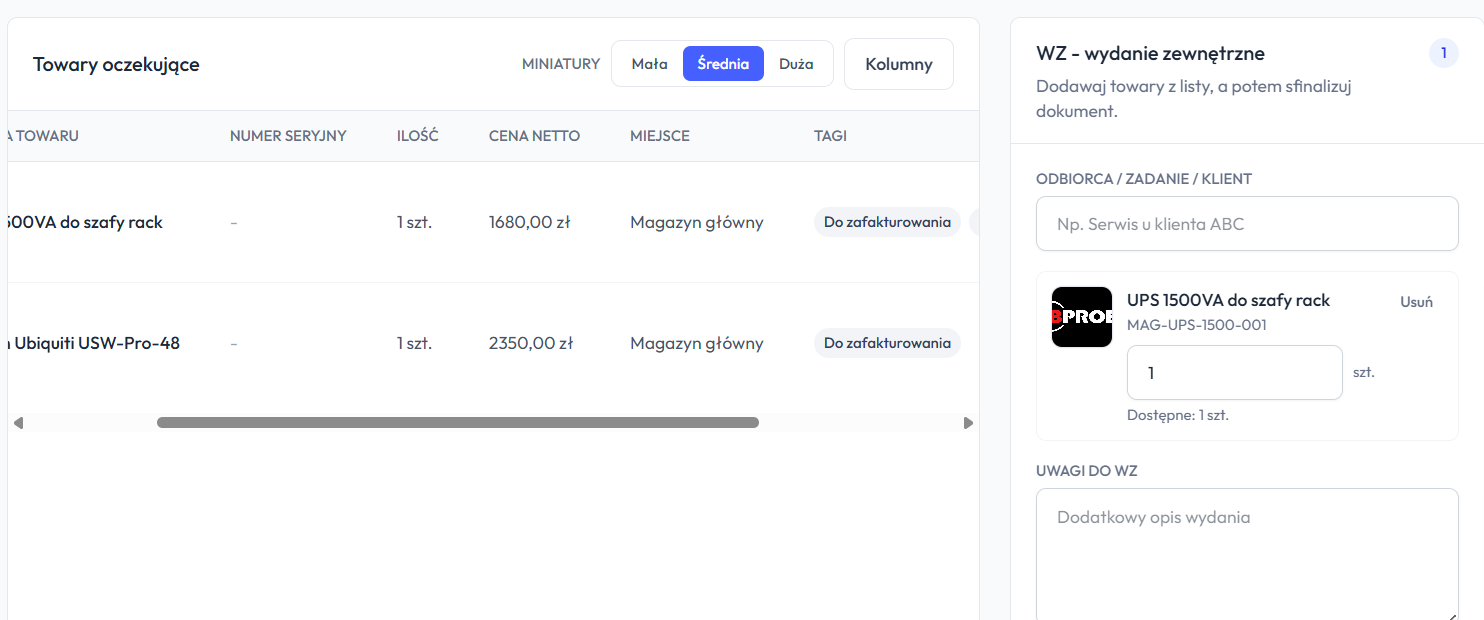The height and width of the screenshot is (620, 1484).
Task: Click the horizontal scrollbar thumb
Action: point(458,423)
